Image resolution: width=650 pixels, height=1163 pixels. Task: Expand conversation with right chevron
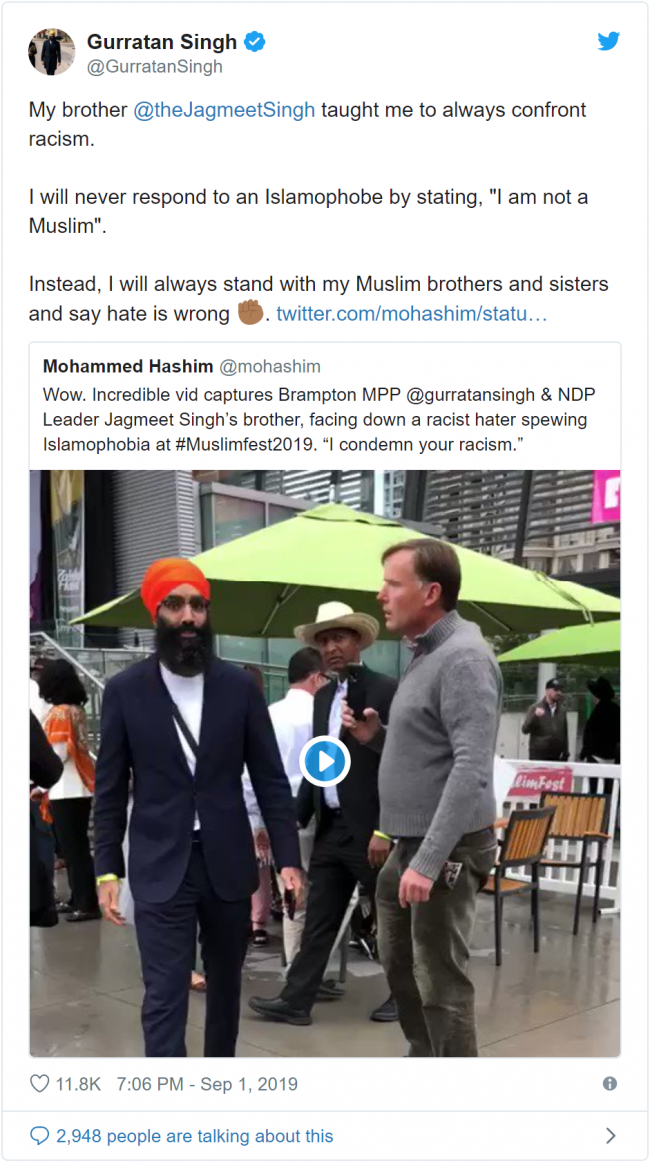[x=611, y=1136]
